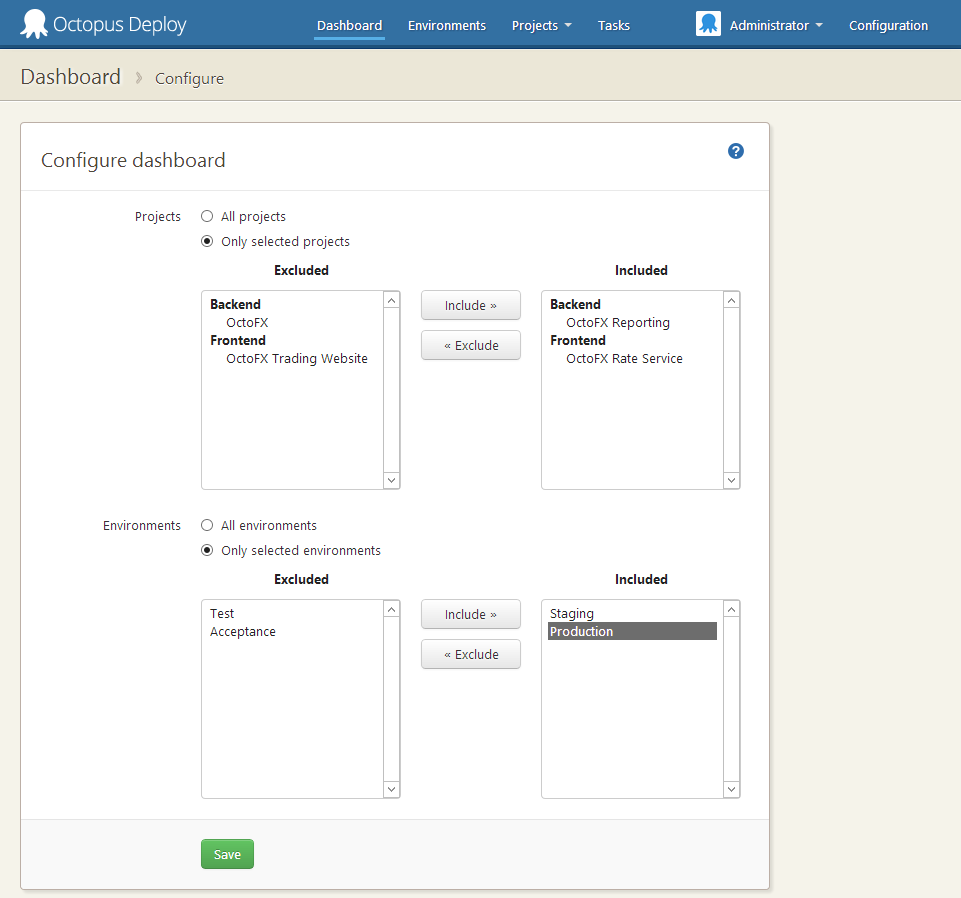Screen dimensions: 961x898
Task: Open the Tasks page
Action: [x=613, y=25]
